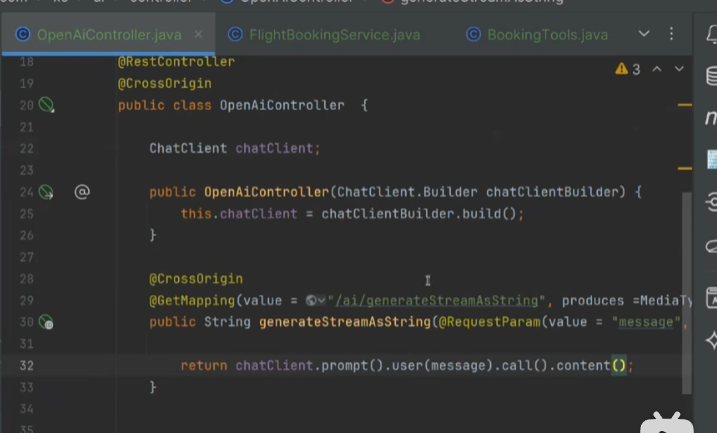Image resolution: width=717 pixels, height=433 pixels.
Task: Click the prompt() call on line 32
Action: tap(352, 366)
